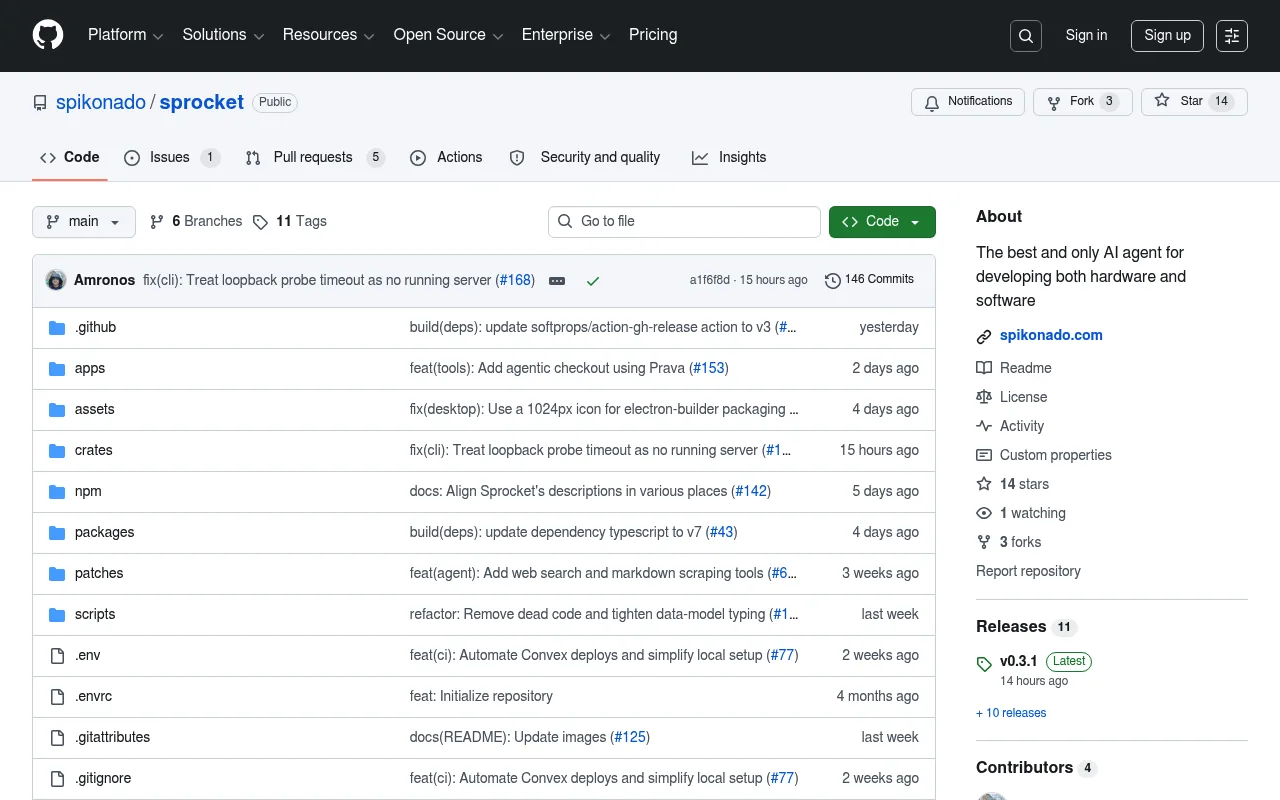Click the link icon beside spikonado.com
Image resolution: width=1280 pixels, height=800 pixels.
point(984,337)
